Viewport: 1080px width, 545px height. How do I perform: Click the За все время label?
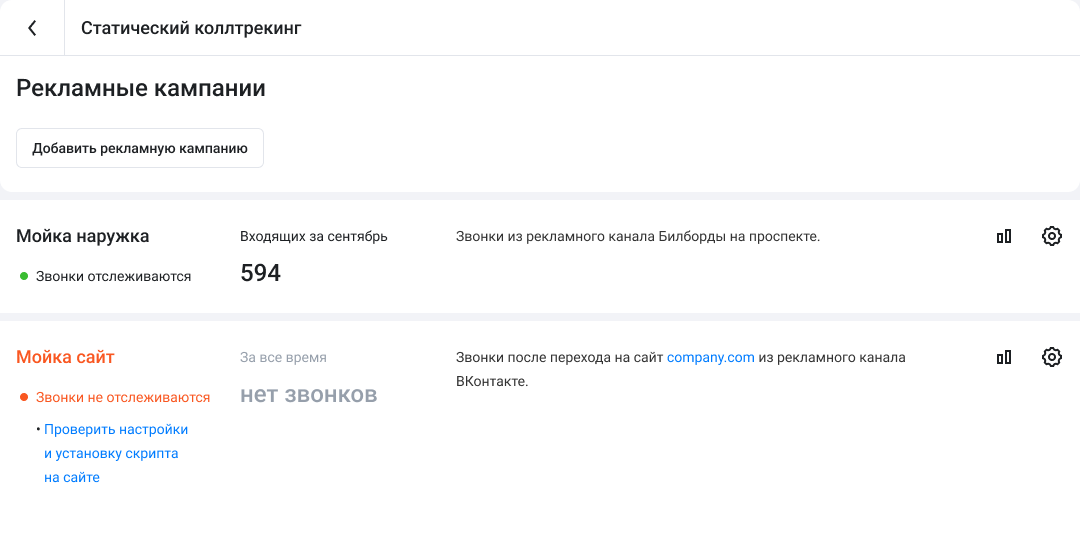[x=283, y=357]
